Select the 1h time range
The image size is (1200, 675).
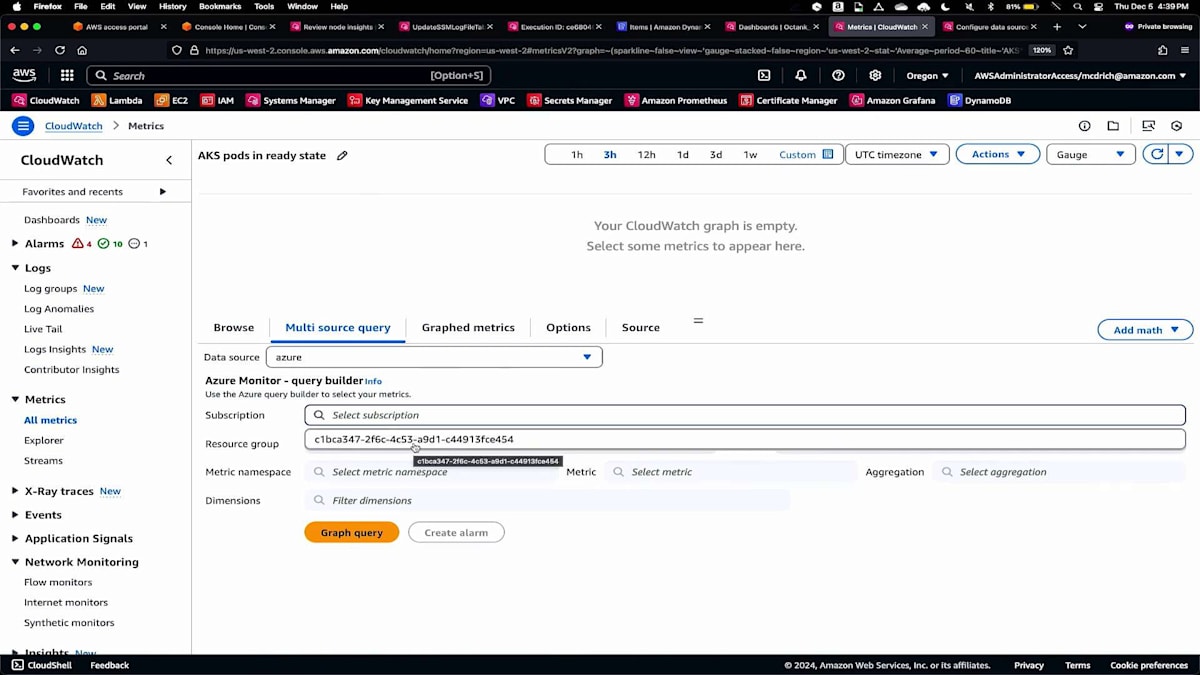tap(577, 154)
